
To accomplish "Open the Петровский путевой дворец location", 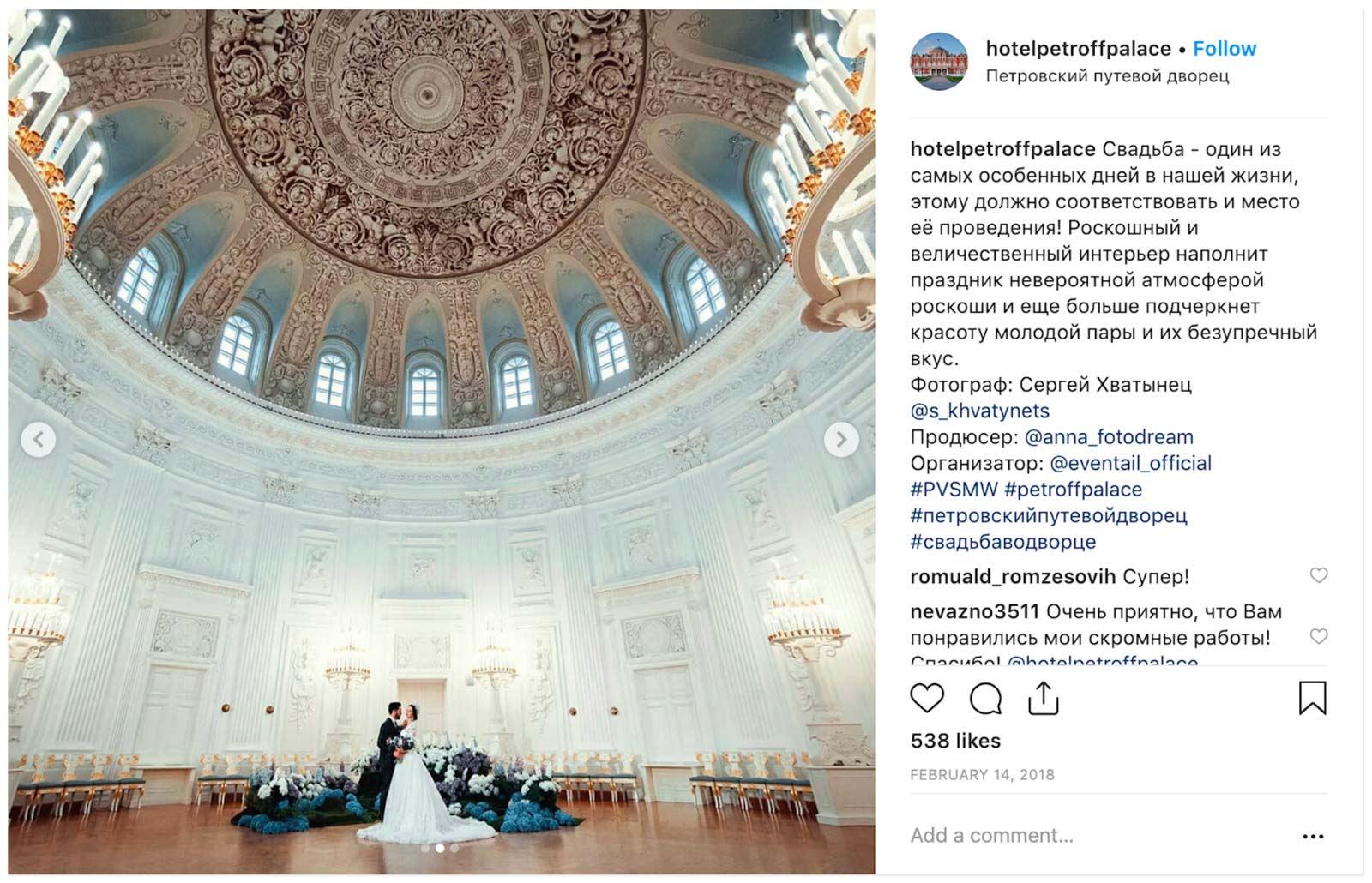I will pyautogui.click(x=1107, y=75).
